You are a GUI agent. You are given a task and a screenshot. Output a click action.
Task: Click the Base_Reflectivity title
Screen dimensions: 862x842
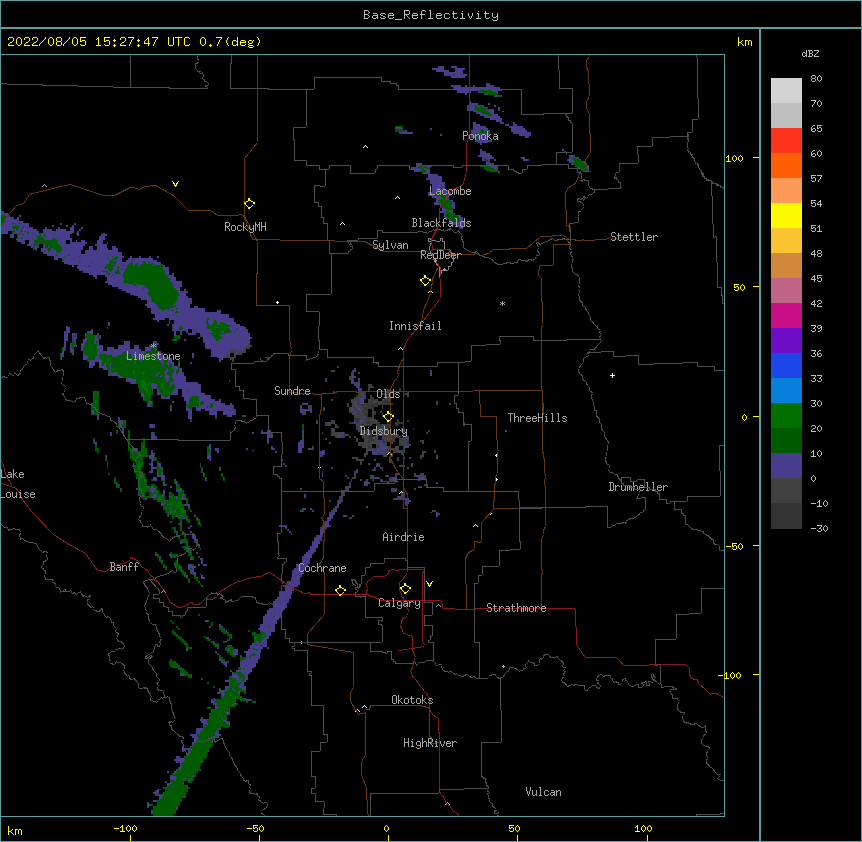click(x=431, y=15)
